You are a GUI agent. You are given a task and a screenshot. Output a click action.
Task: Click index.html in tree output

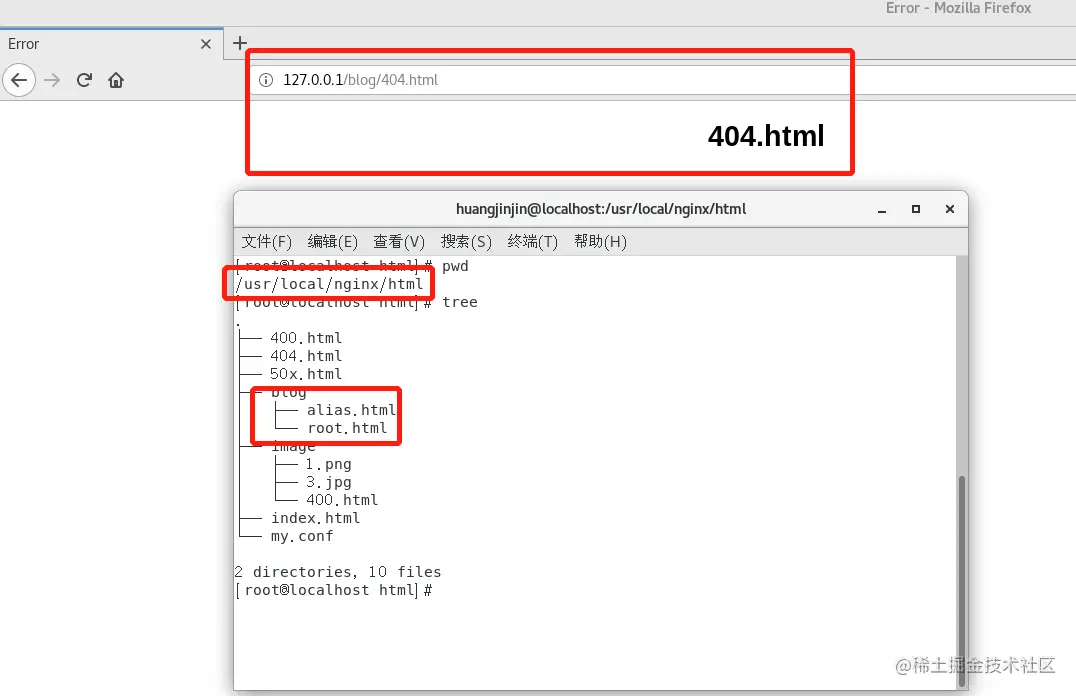click(316, 518)
